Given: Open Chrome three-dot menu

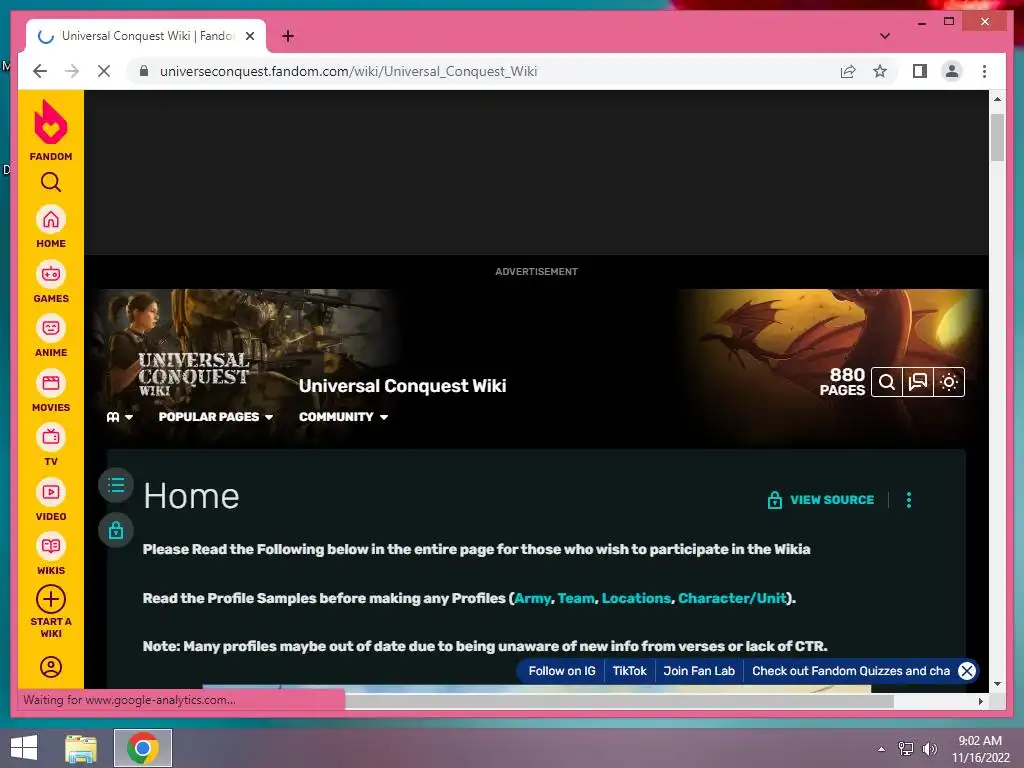Looking at the screenshot, I should 984,71.
